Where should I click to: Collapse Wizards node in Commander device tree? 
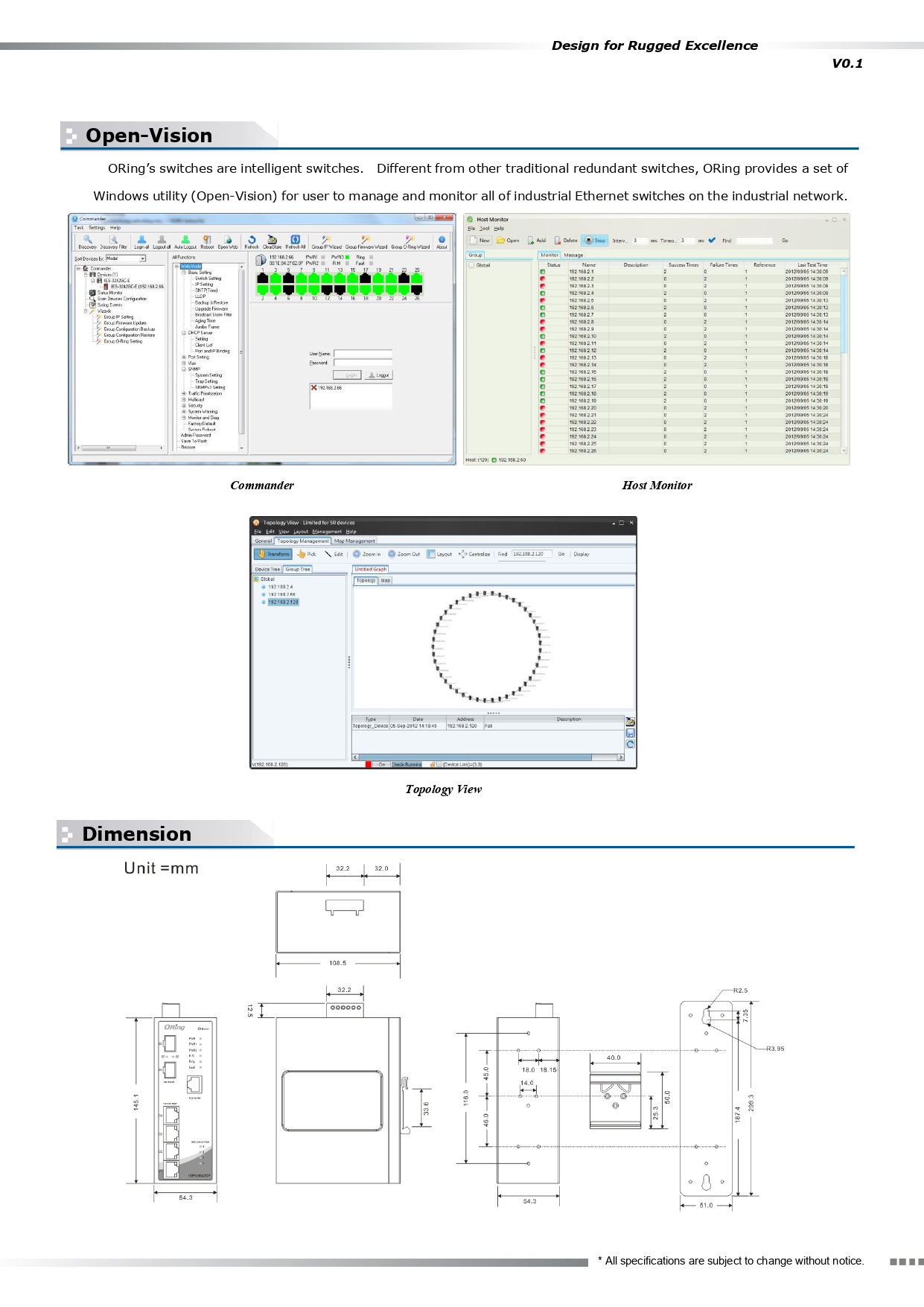tap(86, 311)
